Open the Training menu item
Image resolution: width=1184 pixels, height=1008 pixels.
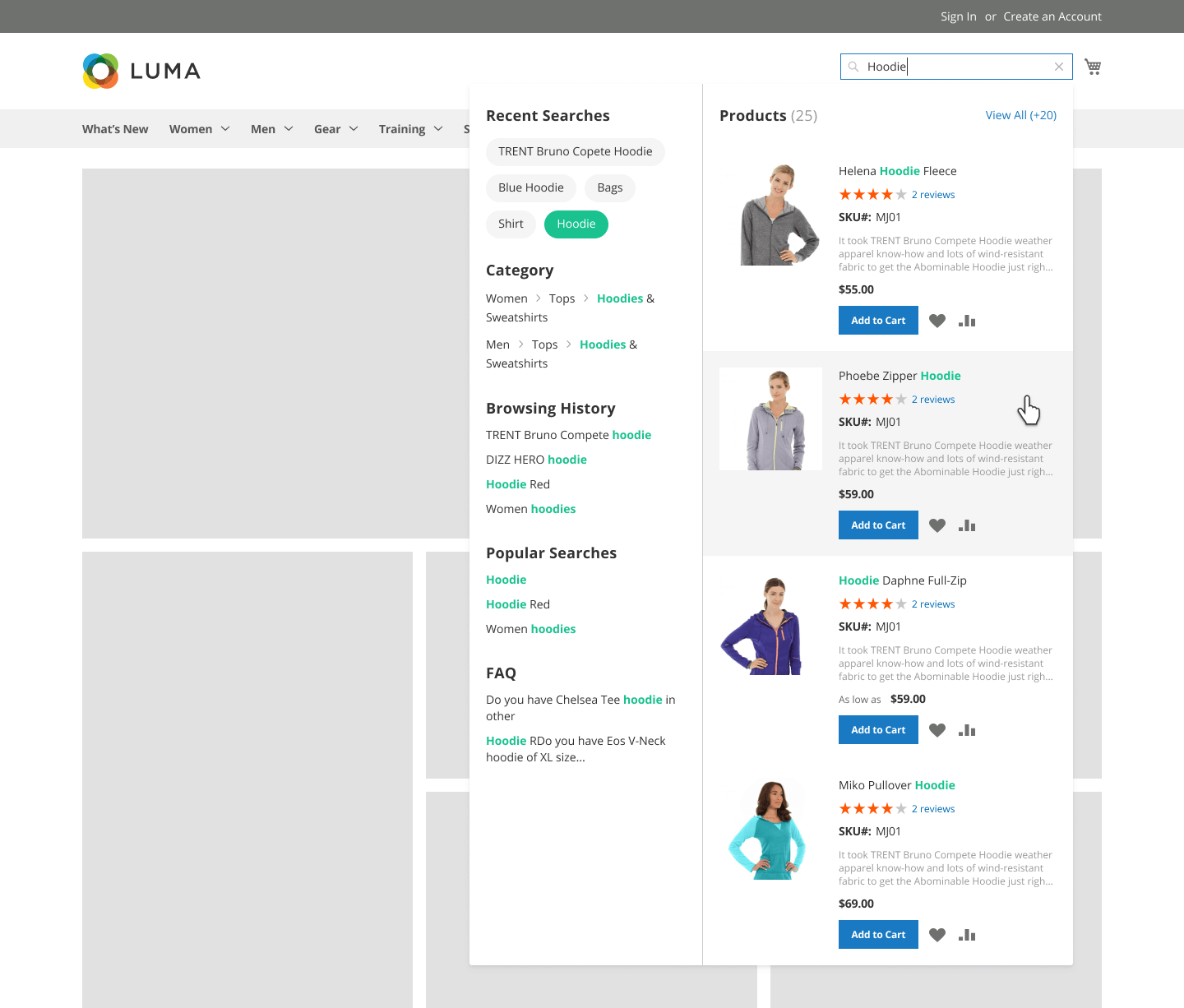pyautogui.click(x=402, y=129)
